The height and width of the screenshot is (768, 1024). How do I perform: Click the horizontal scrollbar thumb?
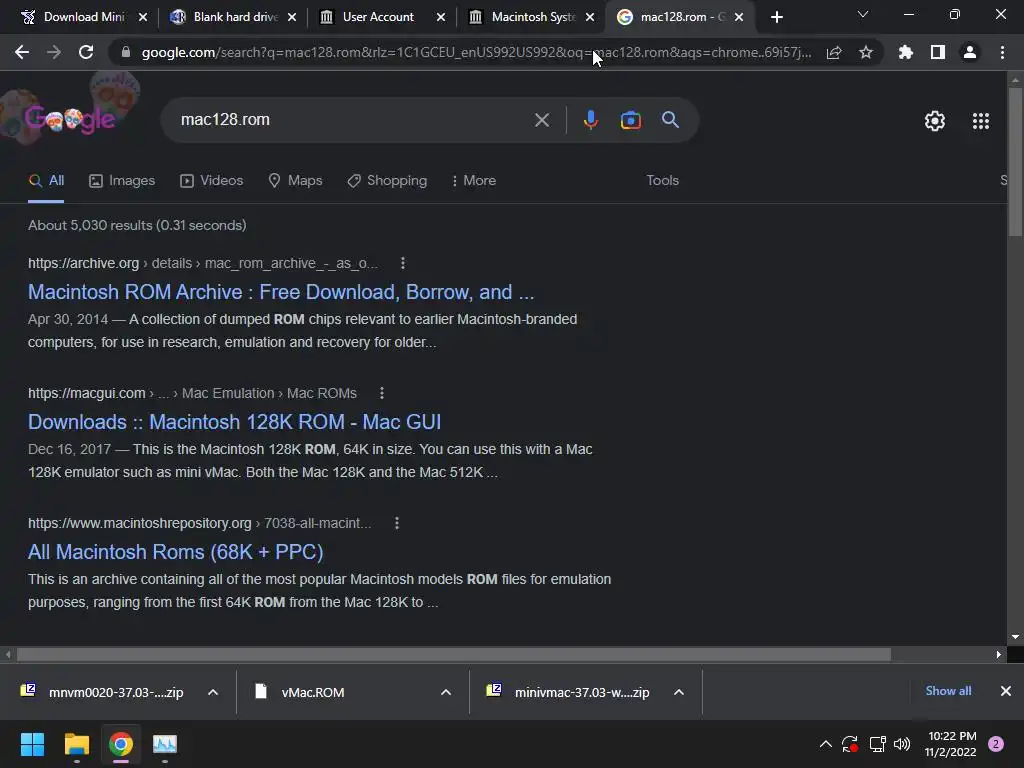pyautogui.click(x=454, y=654)
